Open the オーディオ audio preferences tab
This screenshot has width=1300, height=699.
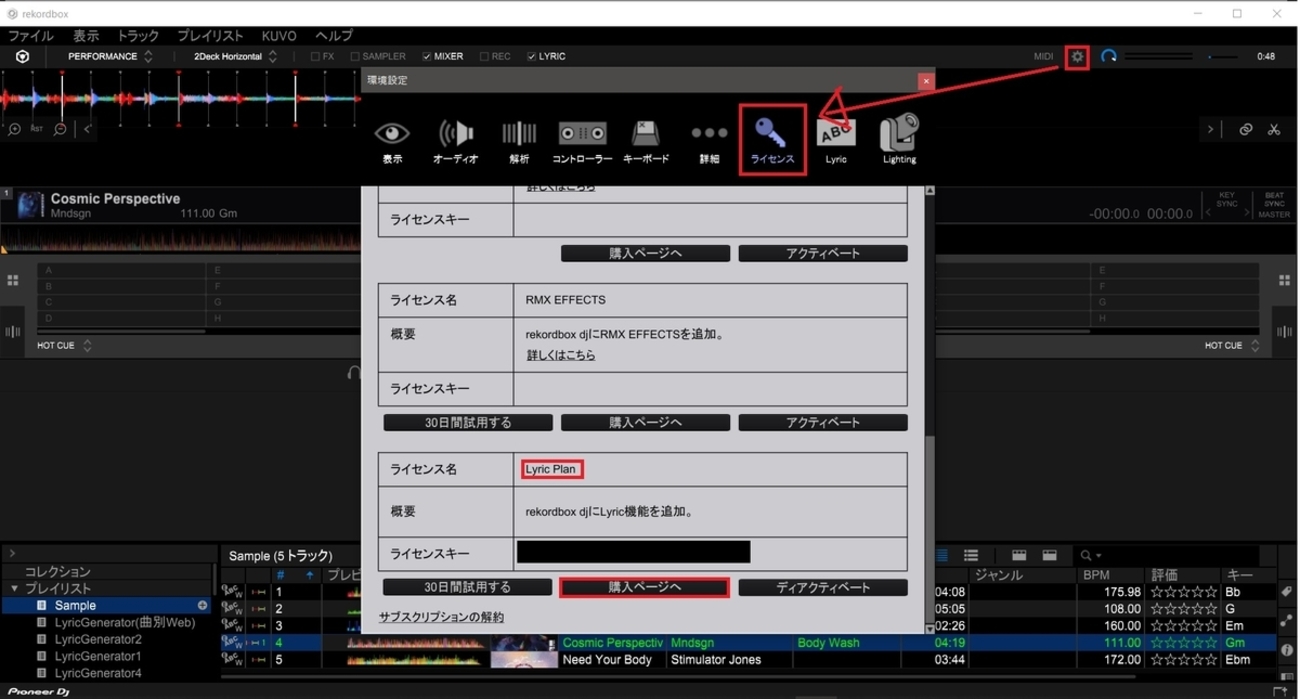click(455, 140)
